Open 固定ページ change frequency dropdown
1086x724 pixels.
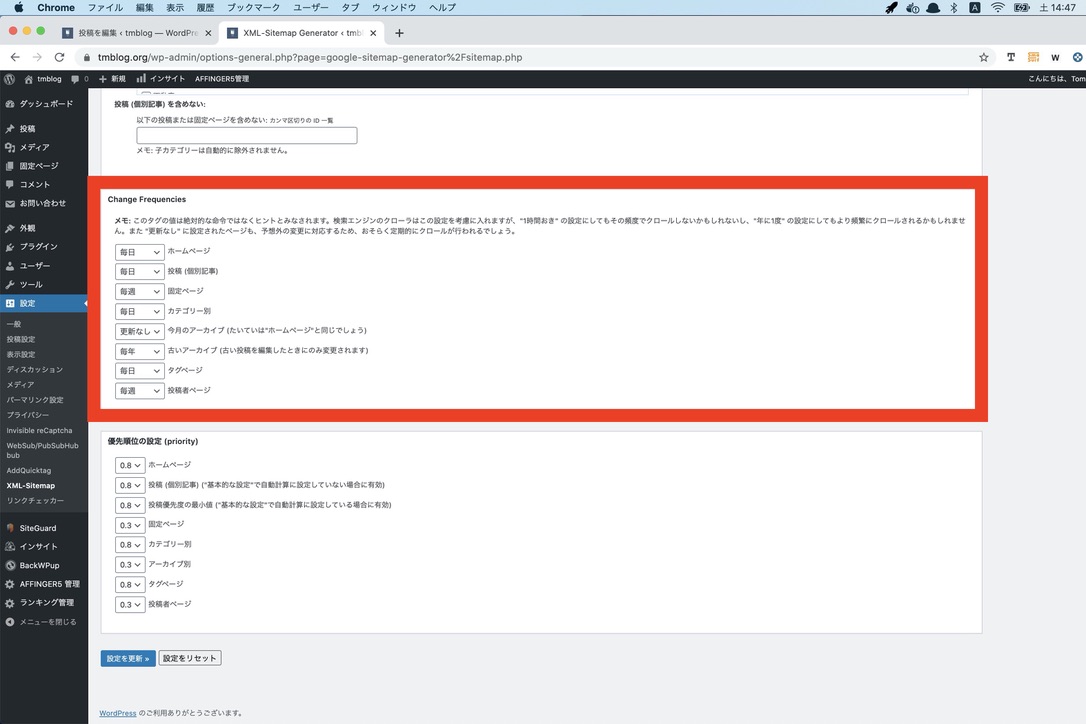139,292
